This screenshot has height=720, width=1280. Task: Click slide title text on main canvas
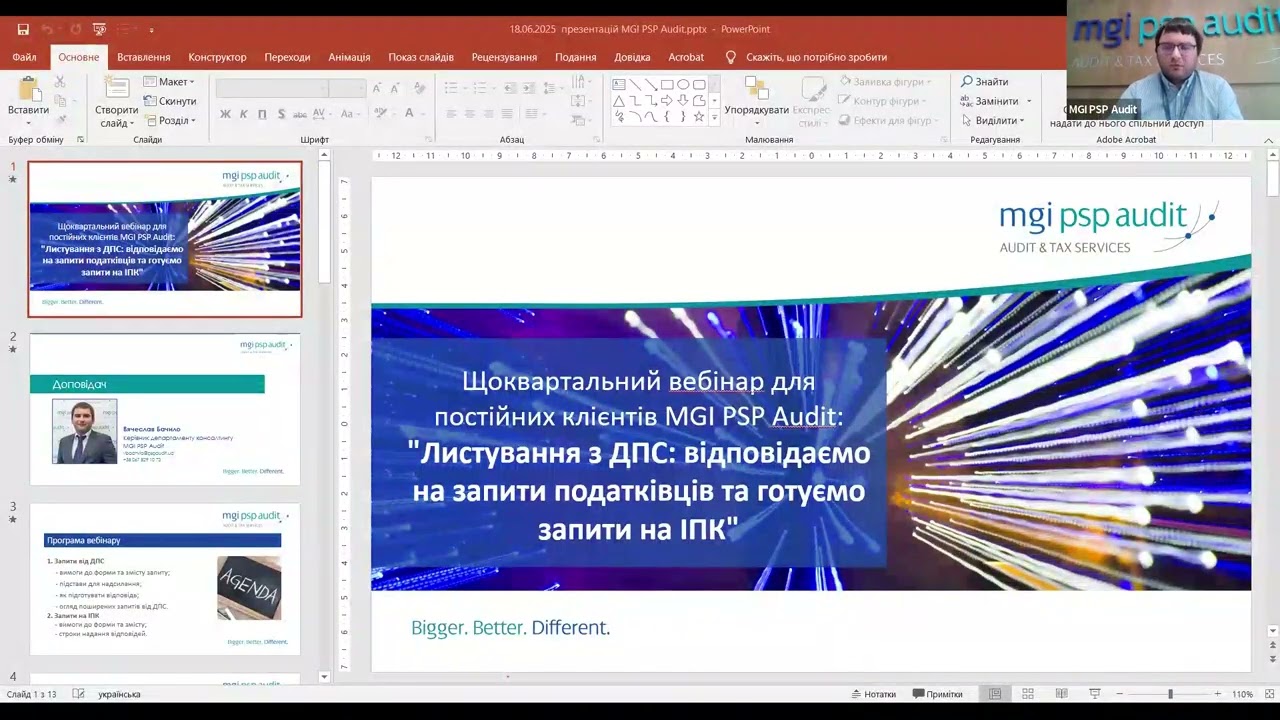639,454
